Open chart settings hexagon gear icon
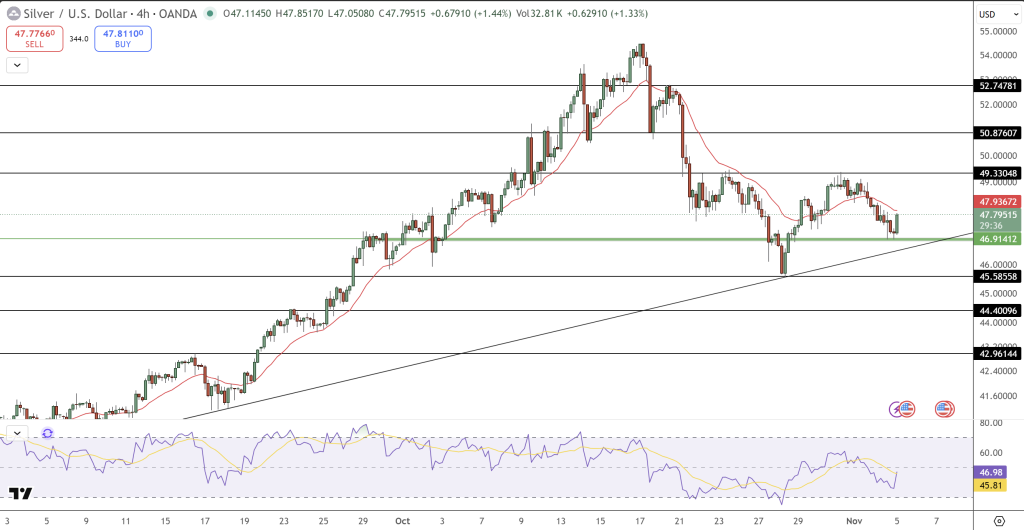The width and height of the screenshot is (1024, 530). (999, 521)
